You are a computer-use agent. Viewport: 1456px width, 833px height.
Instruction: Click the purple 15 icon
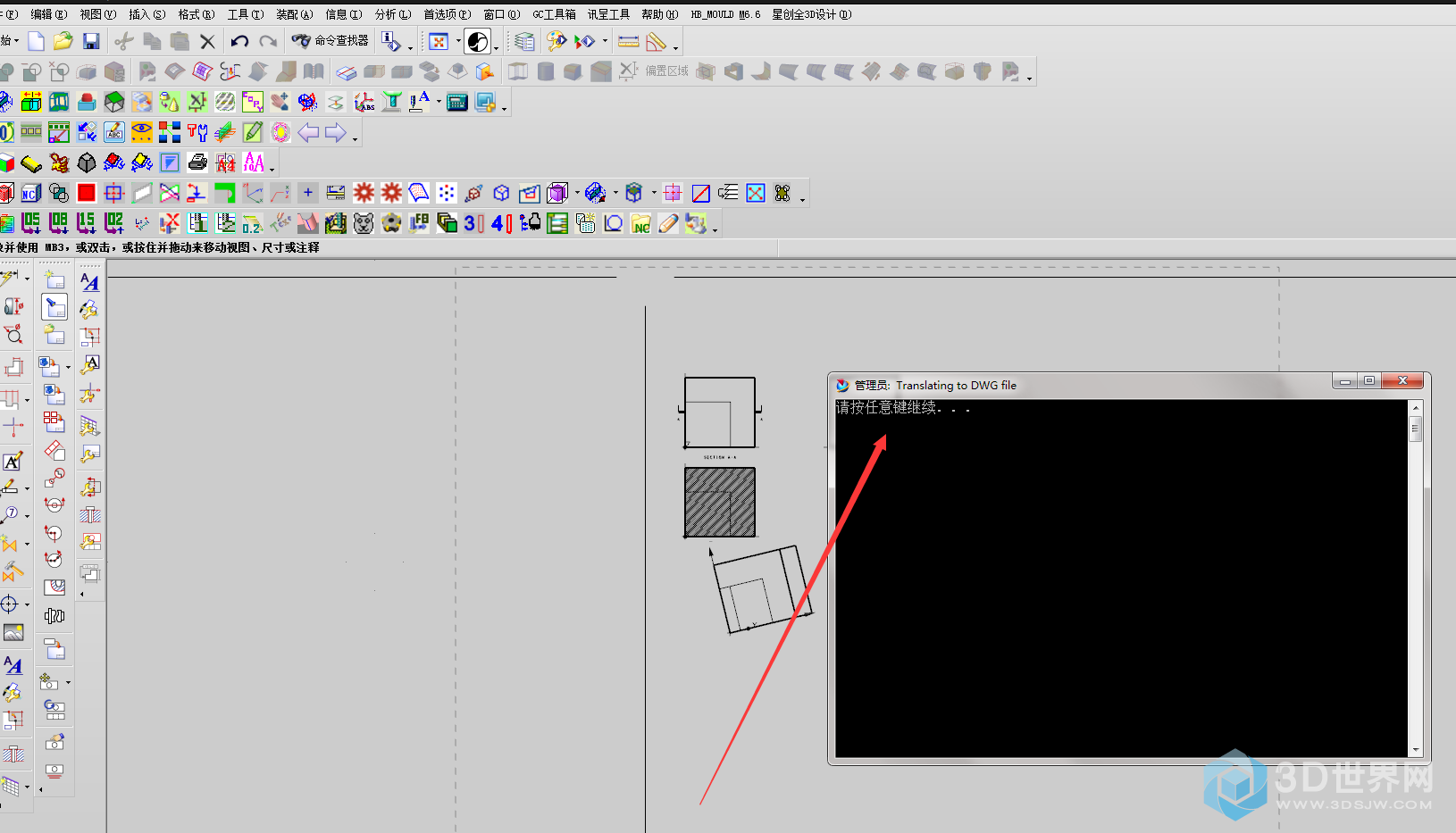86,223
